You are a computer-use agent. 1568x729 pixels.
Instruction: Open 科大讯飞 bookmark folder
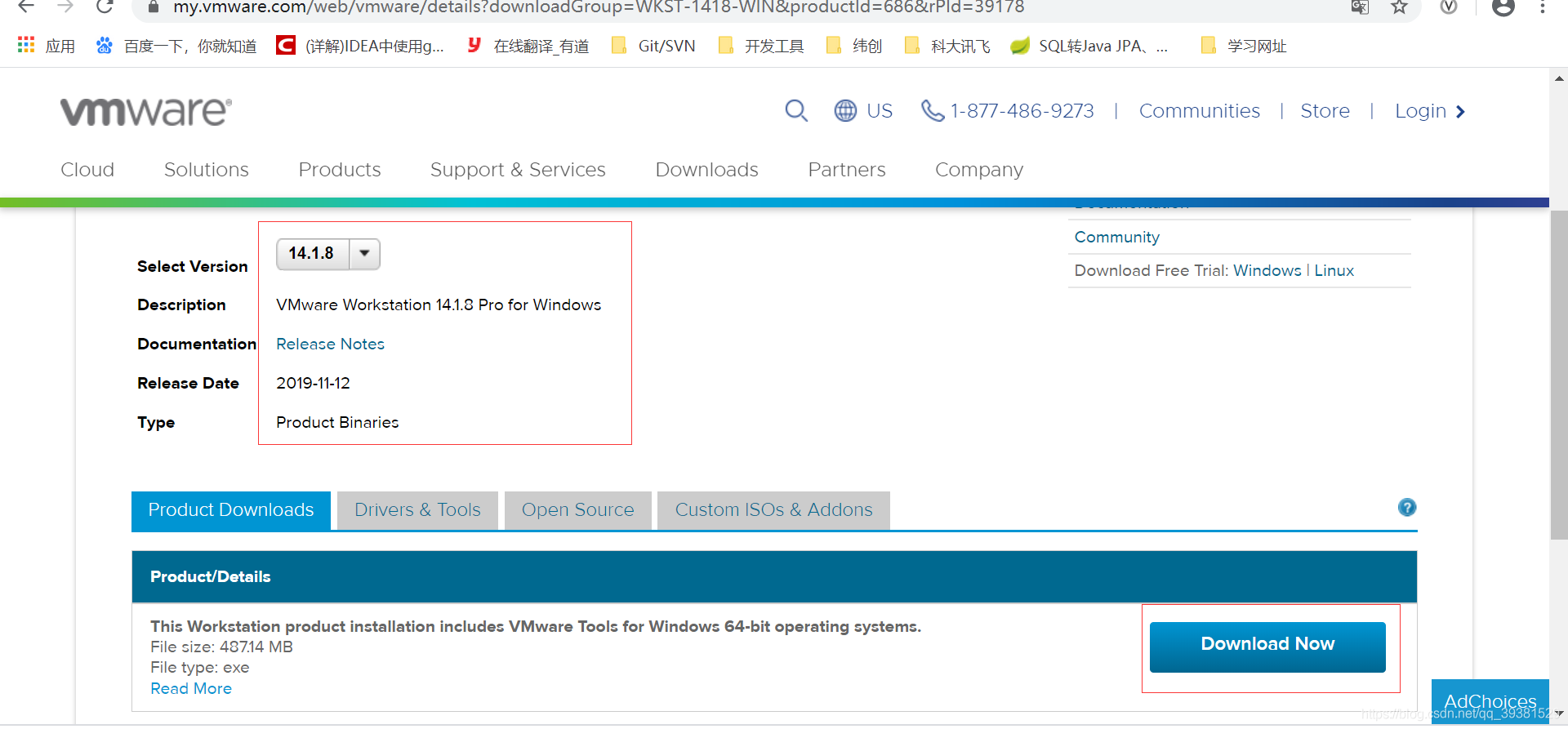[x=947, y=46]
